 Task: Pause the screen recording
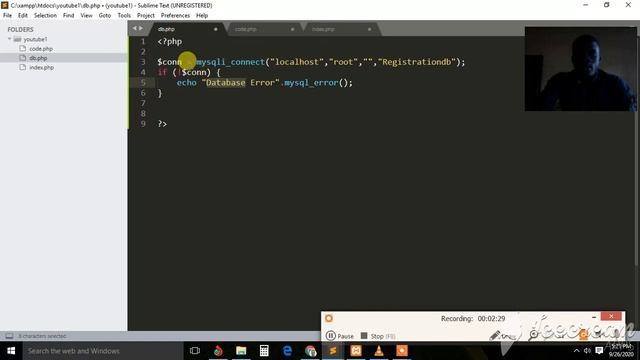coord(340,336)
